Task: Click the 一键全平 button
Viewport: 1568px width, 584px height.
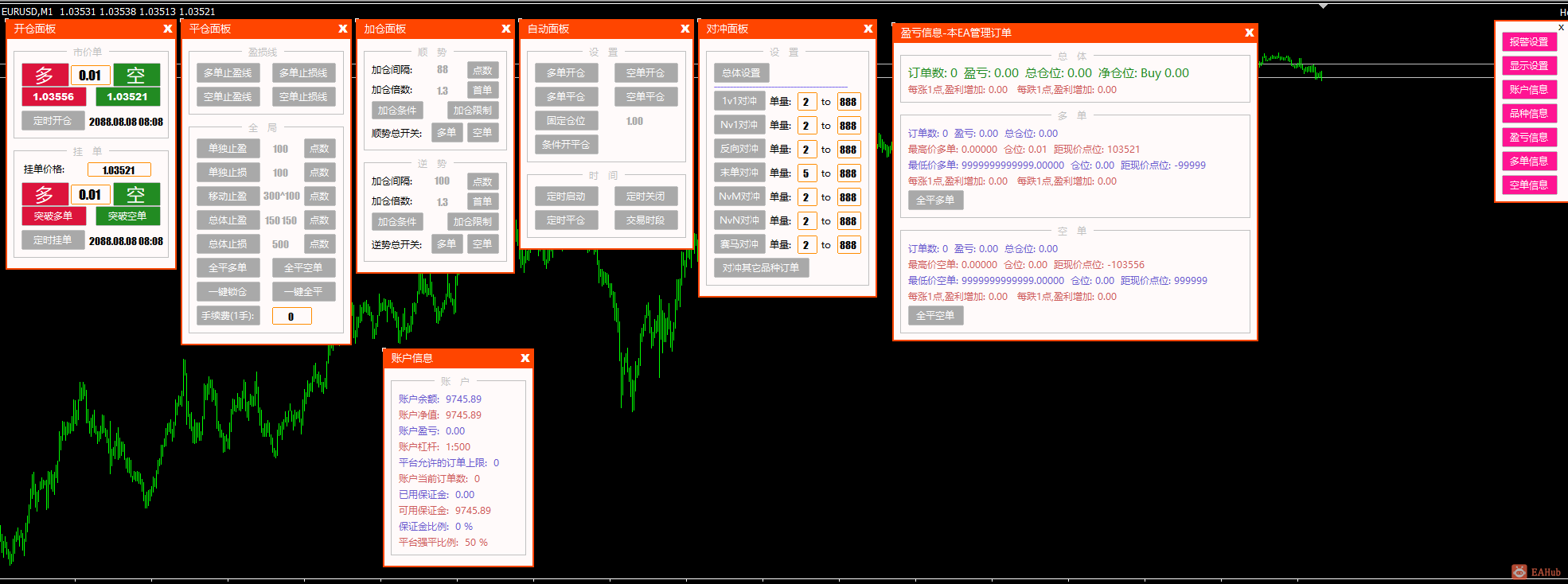Action: pos(303,291)
